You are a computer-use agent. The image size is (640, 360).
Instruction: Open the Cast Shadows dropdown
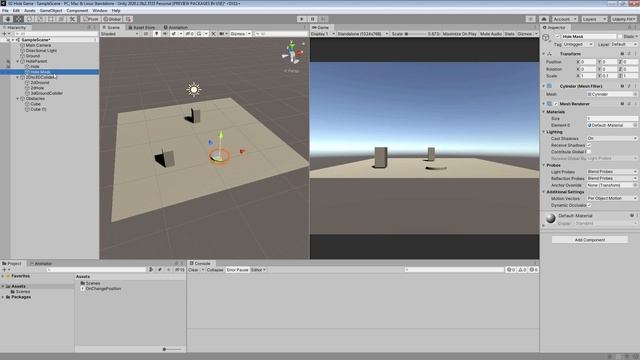tap(612, 139)
